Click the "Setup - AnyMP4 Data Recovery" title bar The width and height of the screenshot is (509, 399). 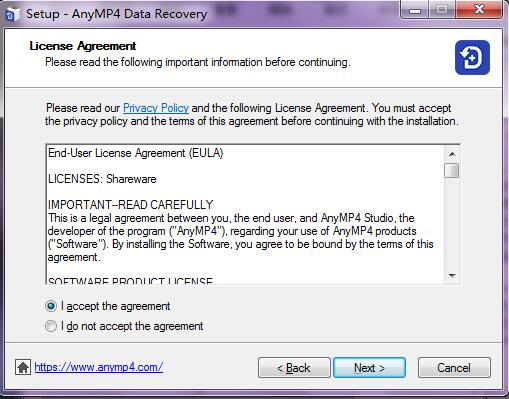[117, 14]
